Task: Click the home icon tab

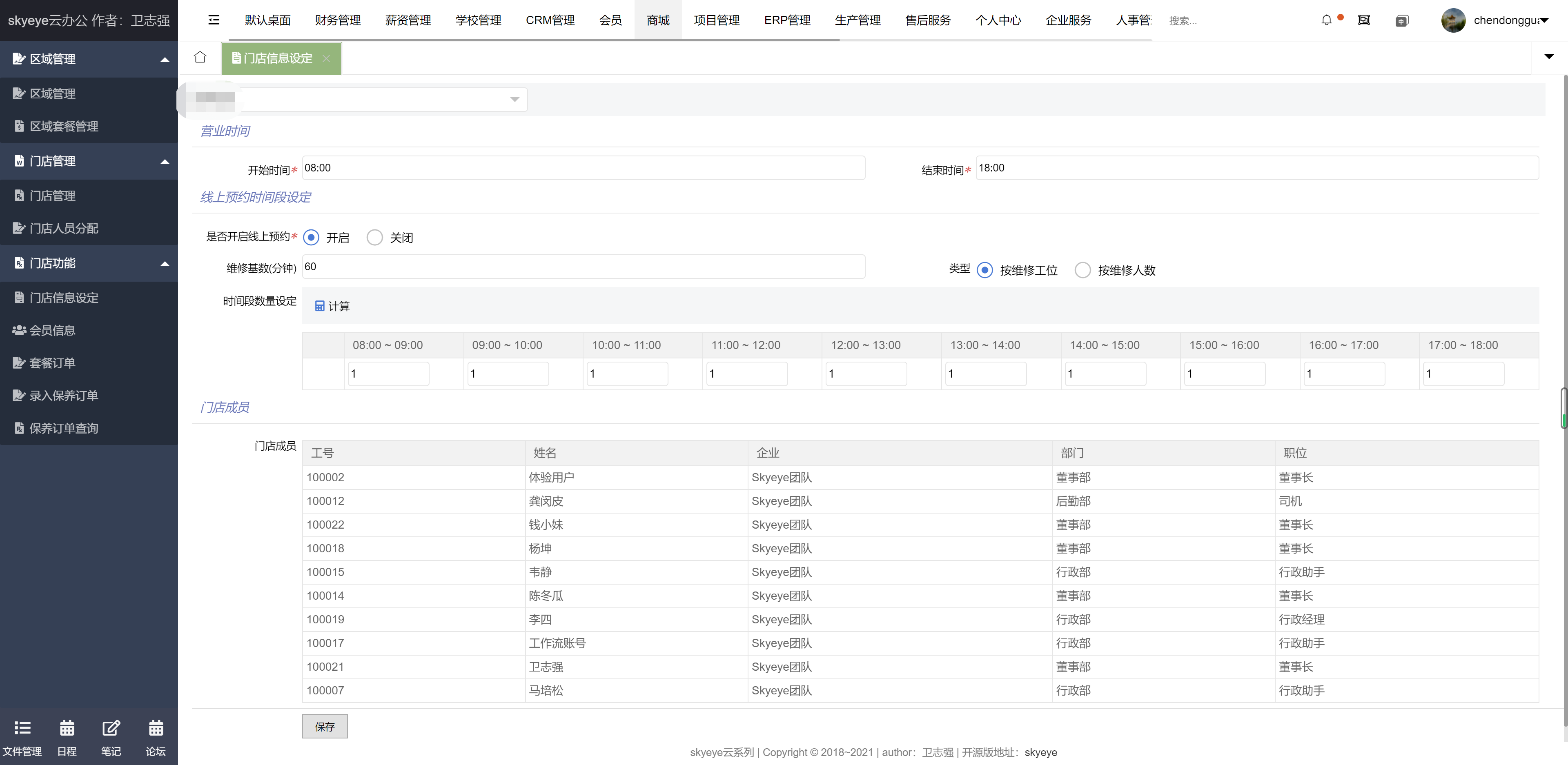Action: pyautogui.click(x=200, y=57)
